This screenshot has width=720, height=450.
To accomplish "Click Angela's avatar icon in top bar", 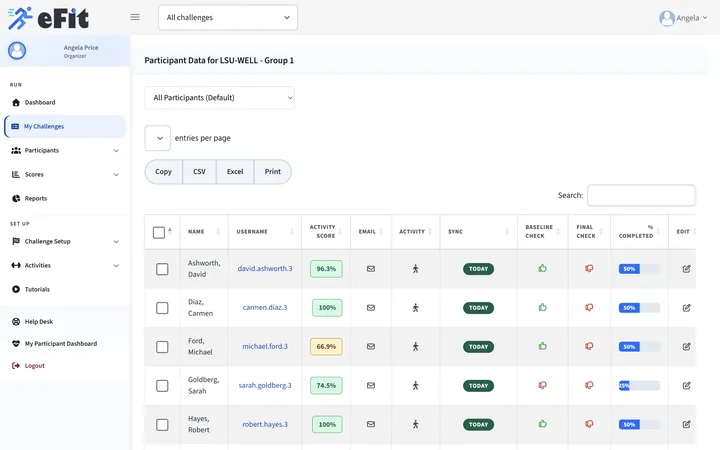I will 667,18.
